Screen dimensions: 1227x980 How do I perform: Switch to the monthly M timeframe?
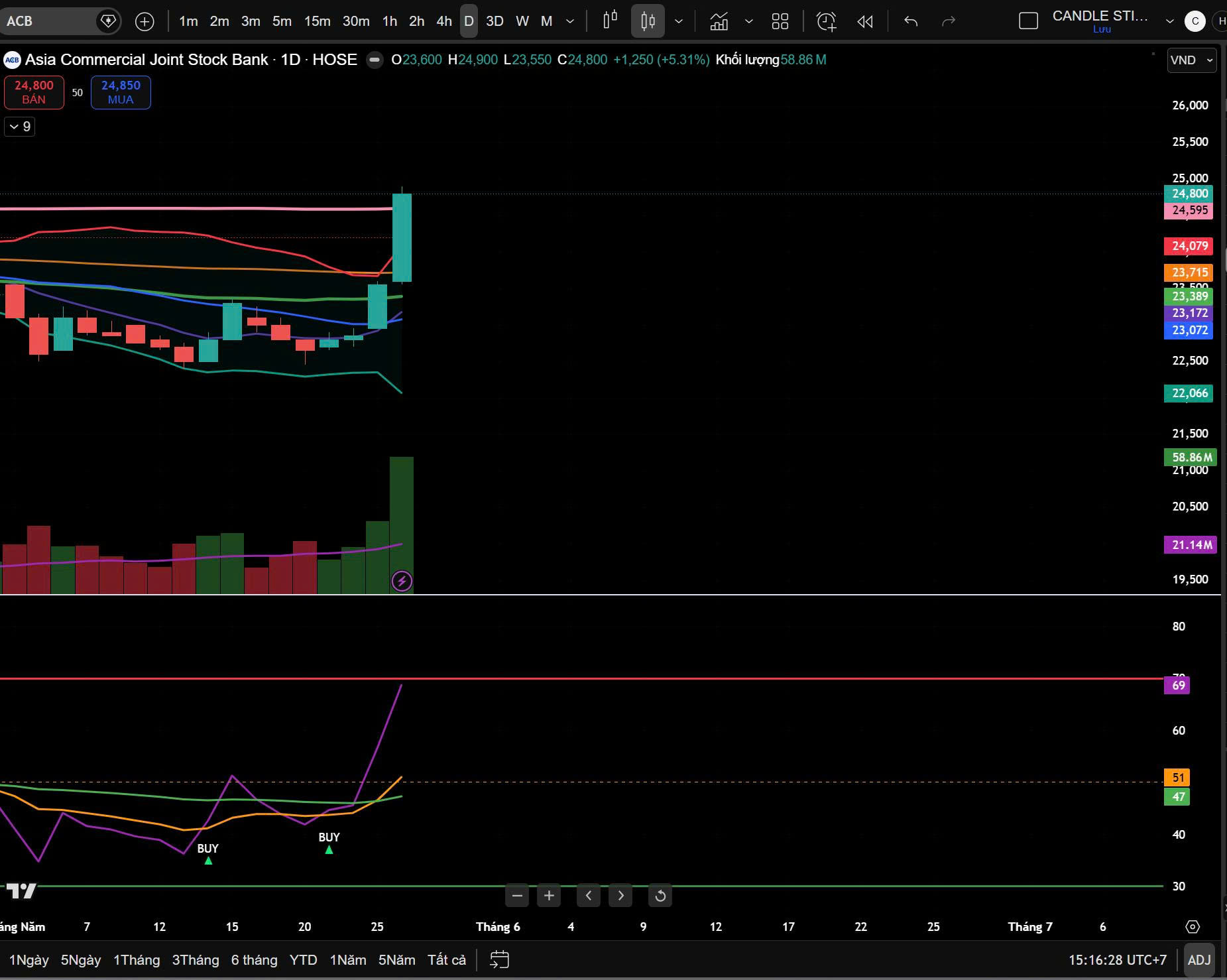click(x=546, y=21)
